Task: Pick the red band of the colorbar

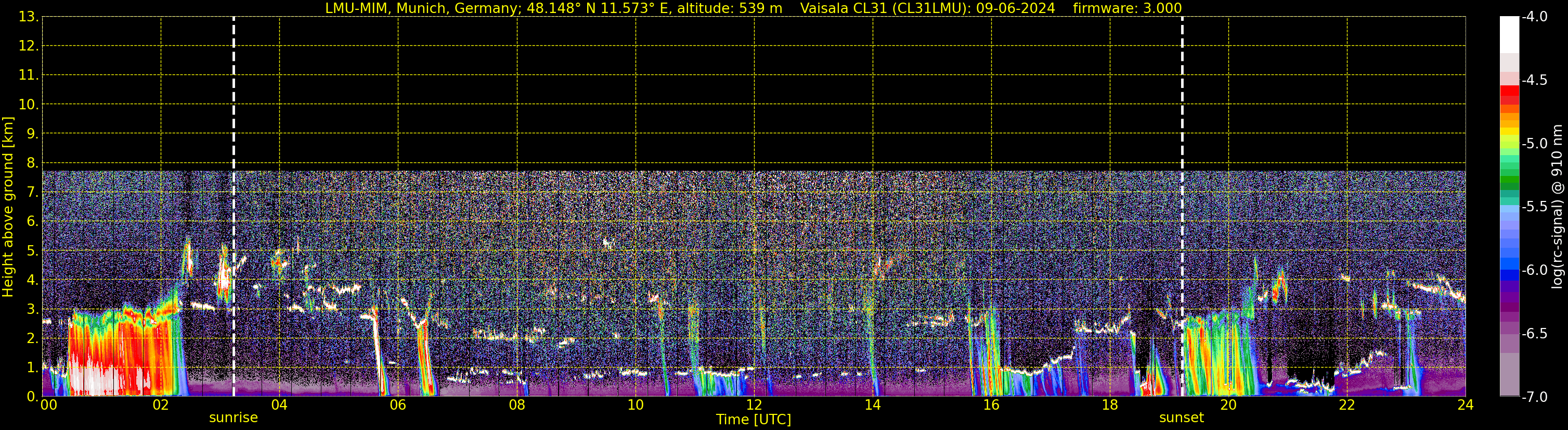Action: [1509, 91]
